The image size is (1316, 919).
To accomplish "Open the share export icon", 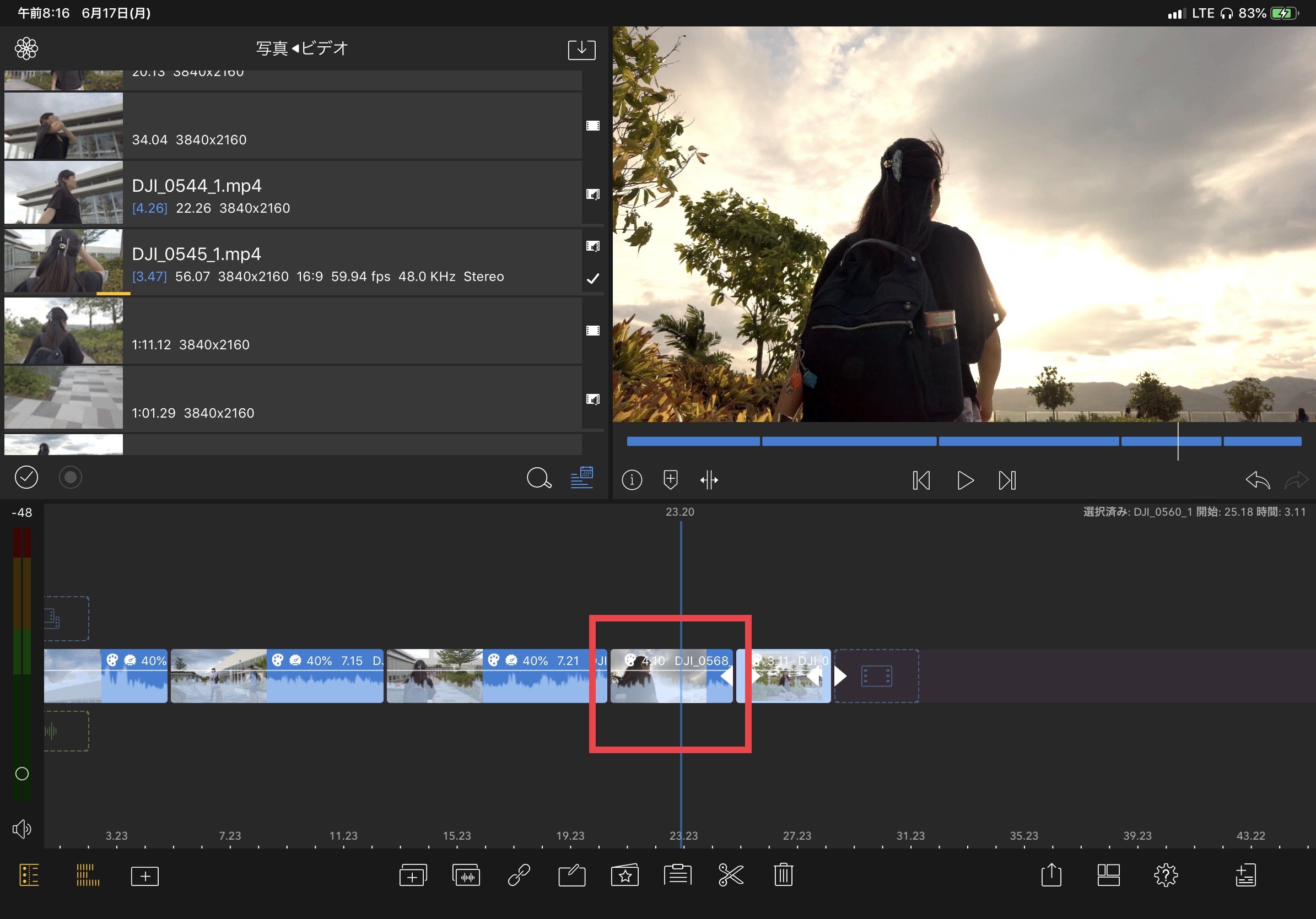I will click(1050, 875).
